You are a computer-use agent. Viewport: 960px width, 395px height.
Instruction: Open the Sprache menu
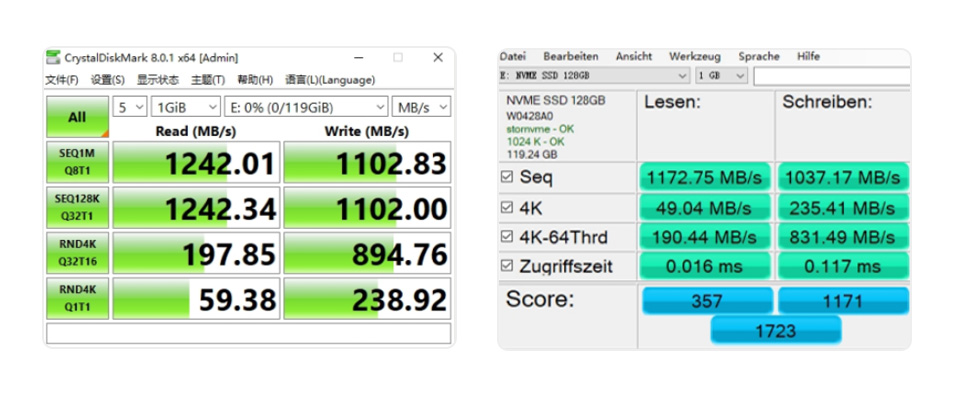pos(759,56)
